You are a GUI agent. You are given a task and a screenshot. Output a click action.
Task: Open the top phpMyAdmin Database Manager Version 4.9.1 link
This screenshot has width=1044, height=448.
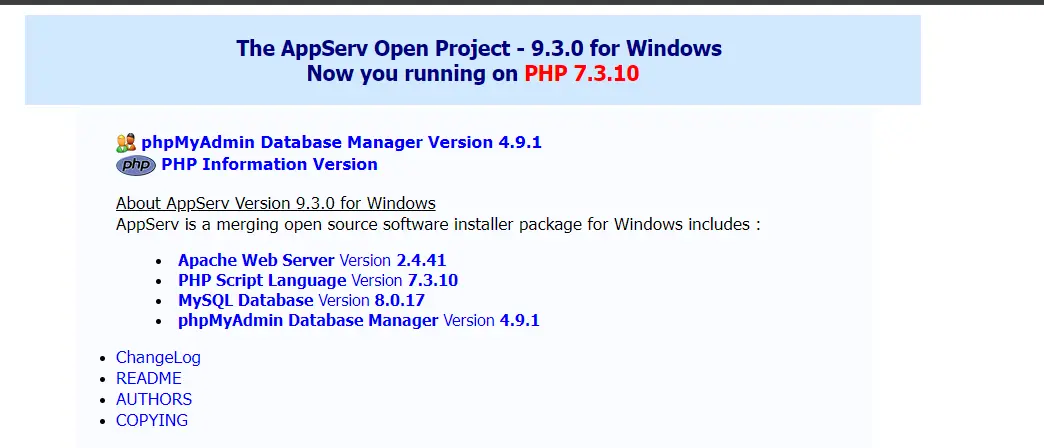pos(342,142)
